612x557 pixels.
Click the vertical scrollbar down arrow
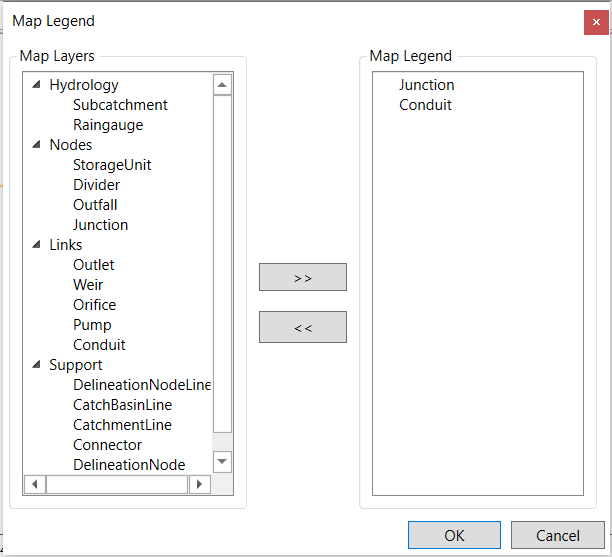(222, 462)
